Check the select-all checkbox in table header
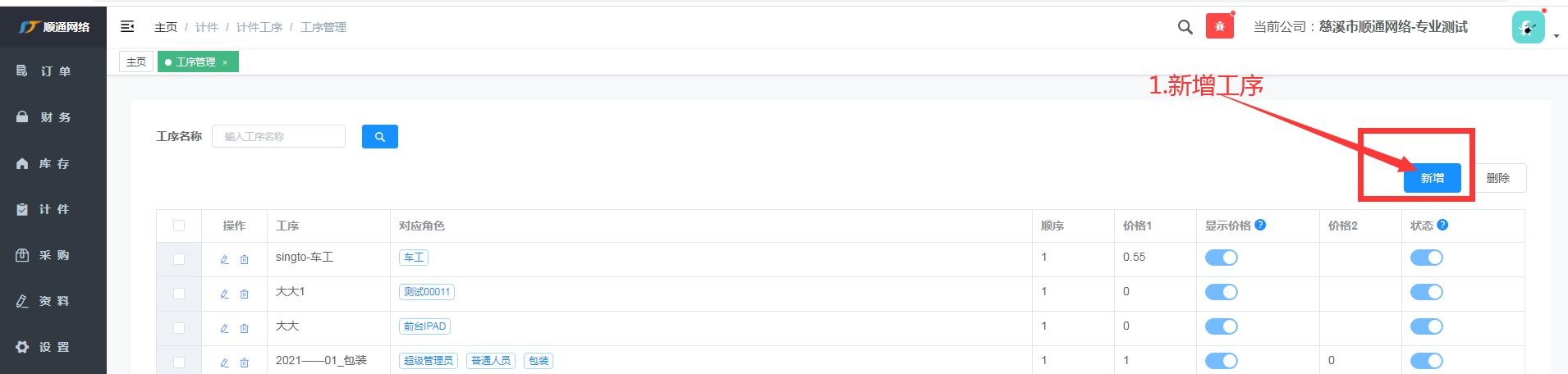Image resolution: width=1568 pixels, height=374 pixels. tap(179, 226)
